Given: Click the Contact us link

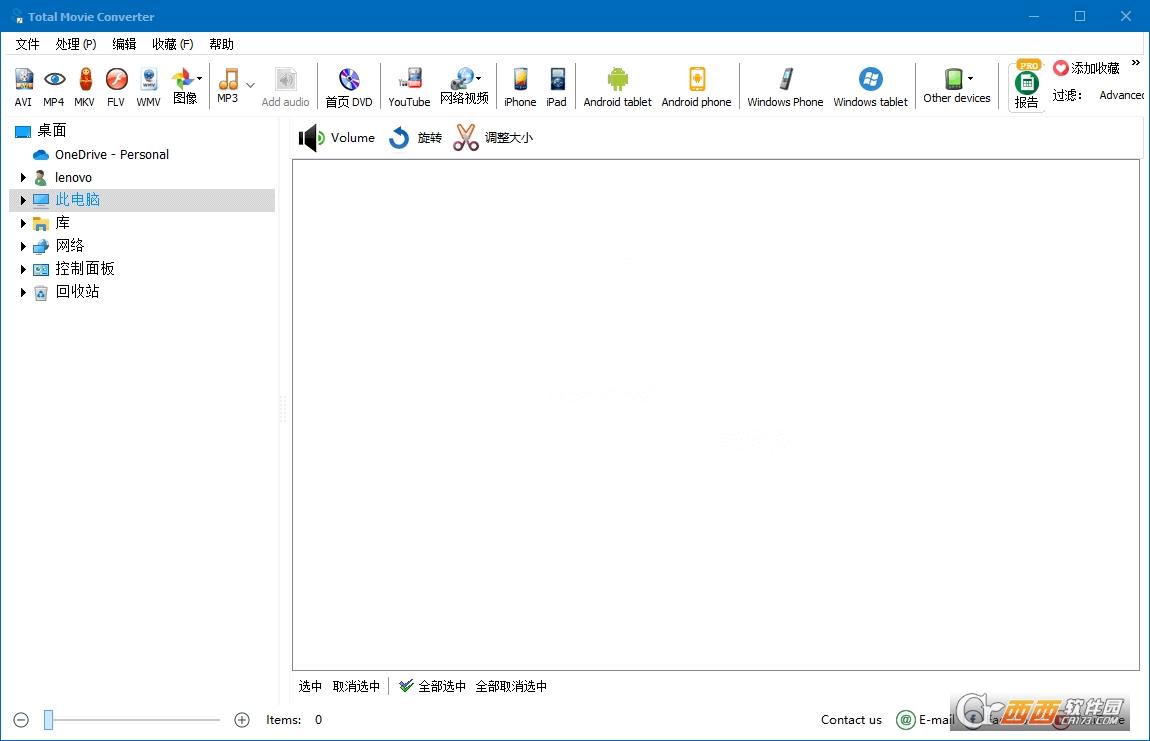Looking at the screenshot, I should [x=851, y=720].
